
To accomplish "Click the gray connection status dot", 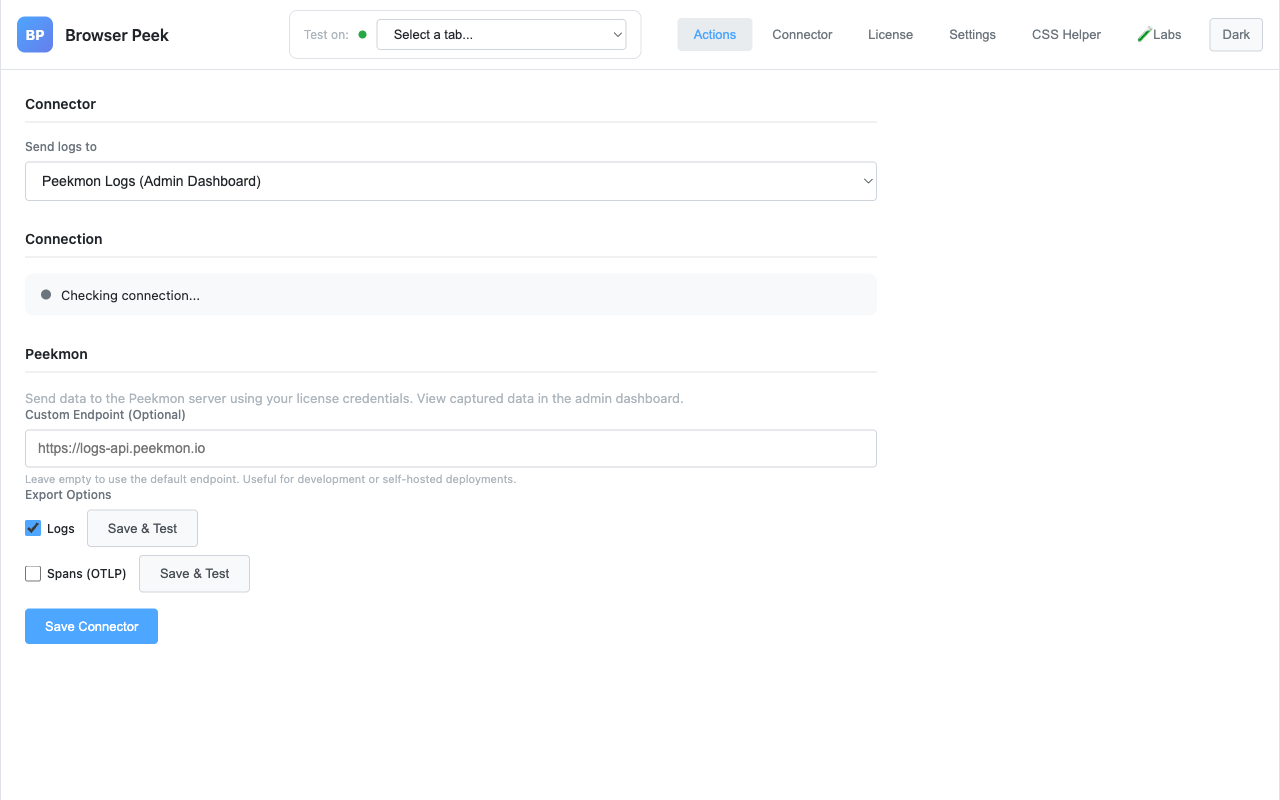I will point(46,295).
